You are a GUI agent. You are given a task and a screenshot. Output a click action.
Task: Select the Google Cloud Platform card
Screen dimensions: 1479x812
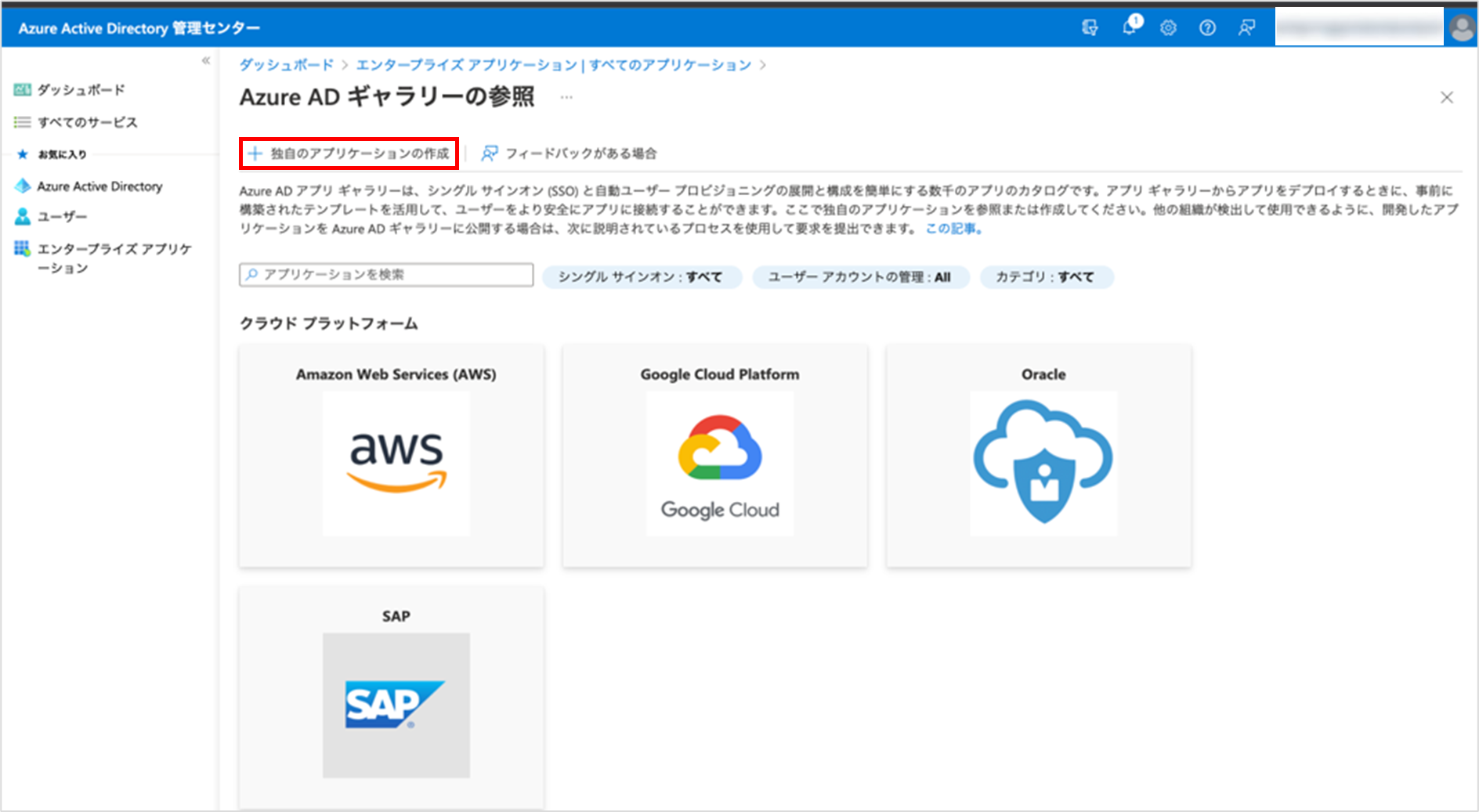tap(715, 455)
